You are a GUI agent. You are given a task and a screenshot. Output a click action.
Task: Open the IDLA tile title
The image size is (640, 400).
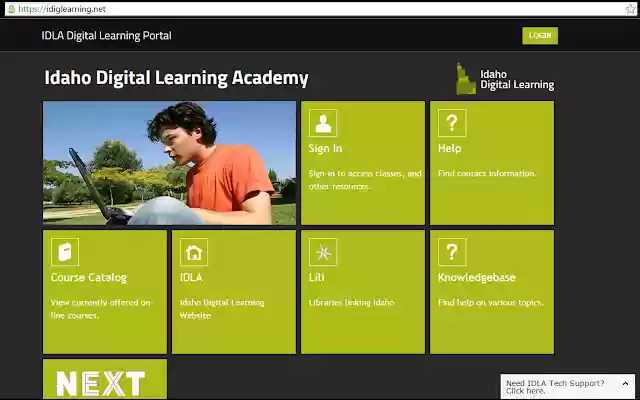191,278
